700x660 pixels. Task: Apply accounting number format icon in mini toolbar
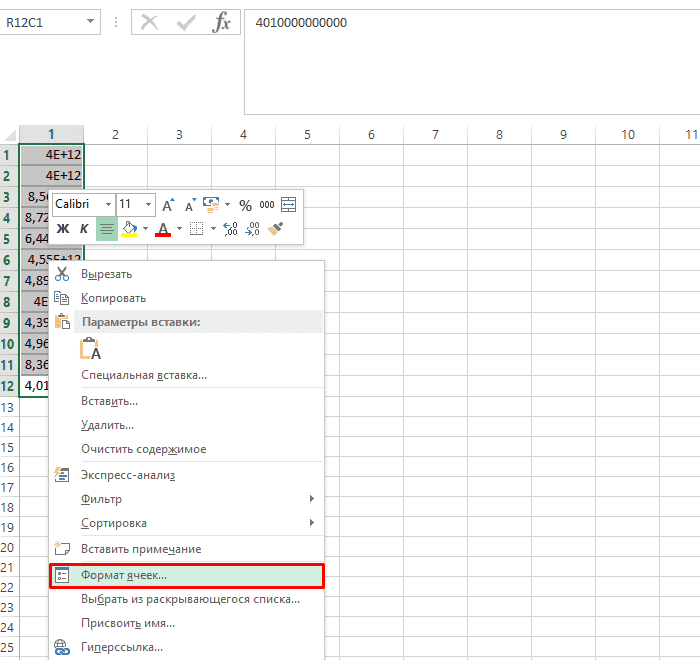coord(211,205)
